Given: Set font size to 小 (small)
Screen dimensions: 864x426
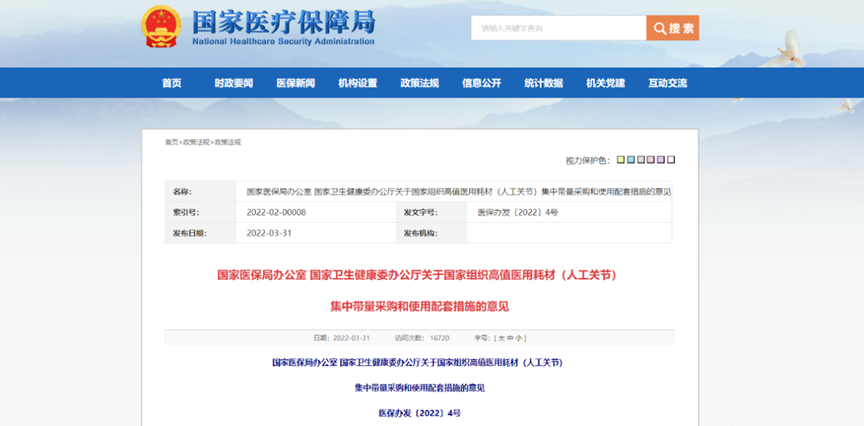Looking at the screenshot, I should pos(520,338).
